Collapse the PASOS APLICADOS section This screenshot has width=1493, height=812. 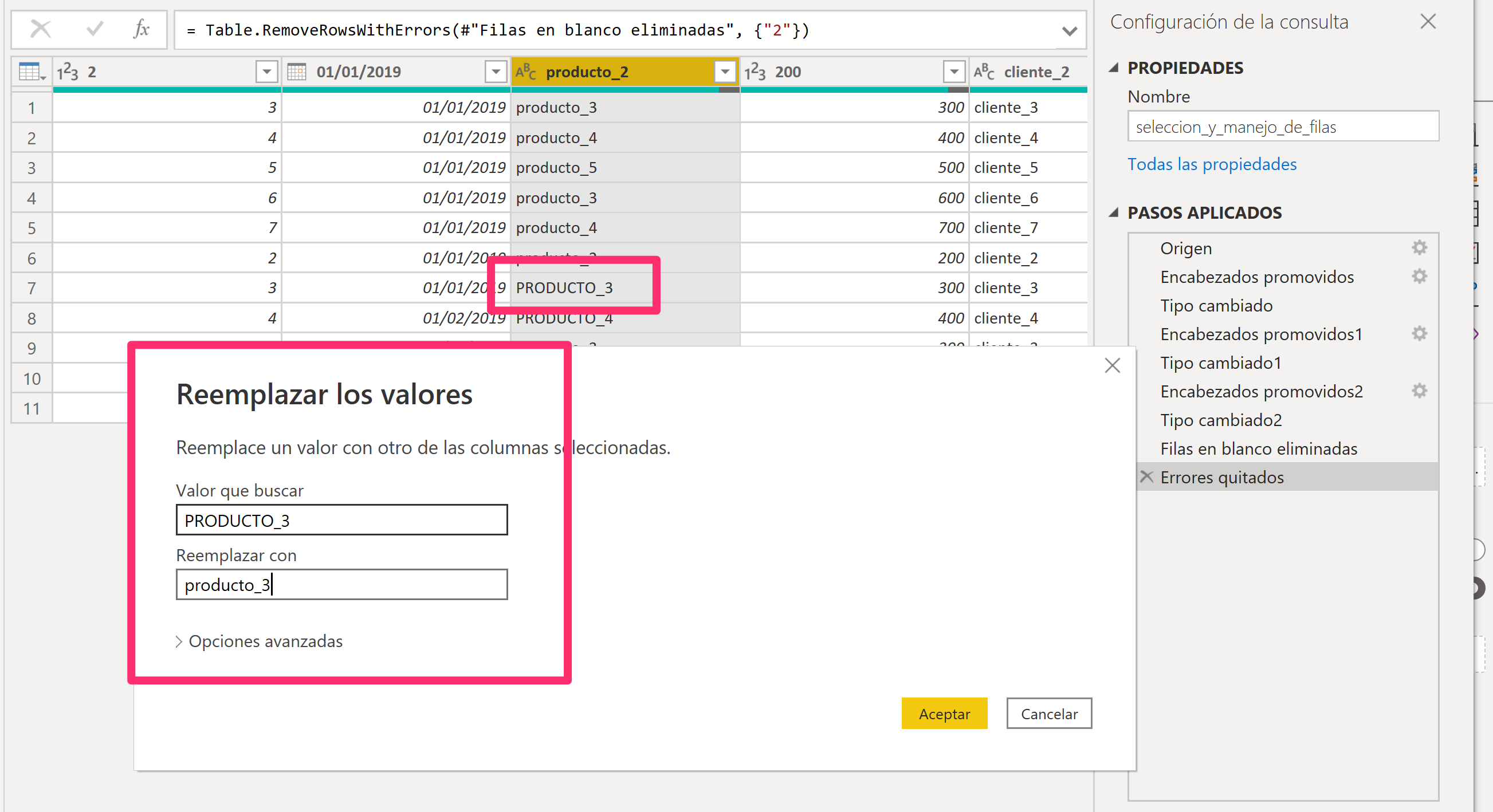(x=1114, y=212)
